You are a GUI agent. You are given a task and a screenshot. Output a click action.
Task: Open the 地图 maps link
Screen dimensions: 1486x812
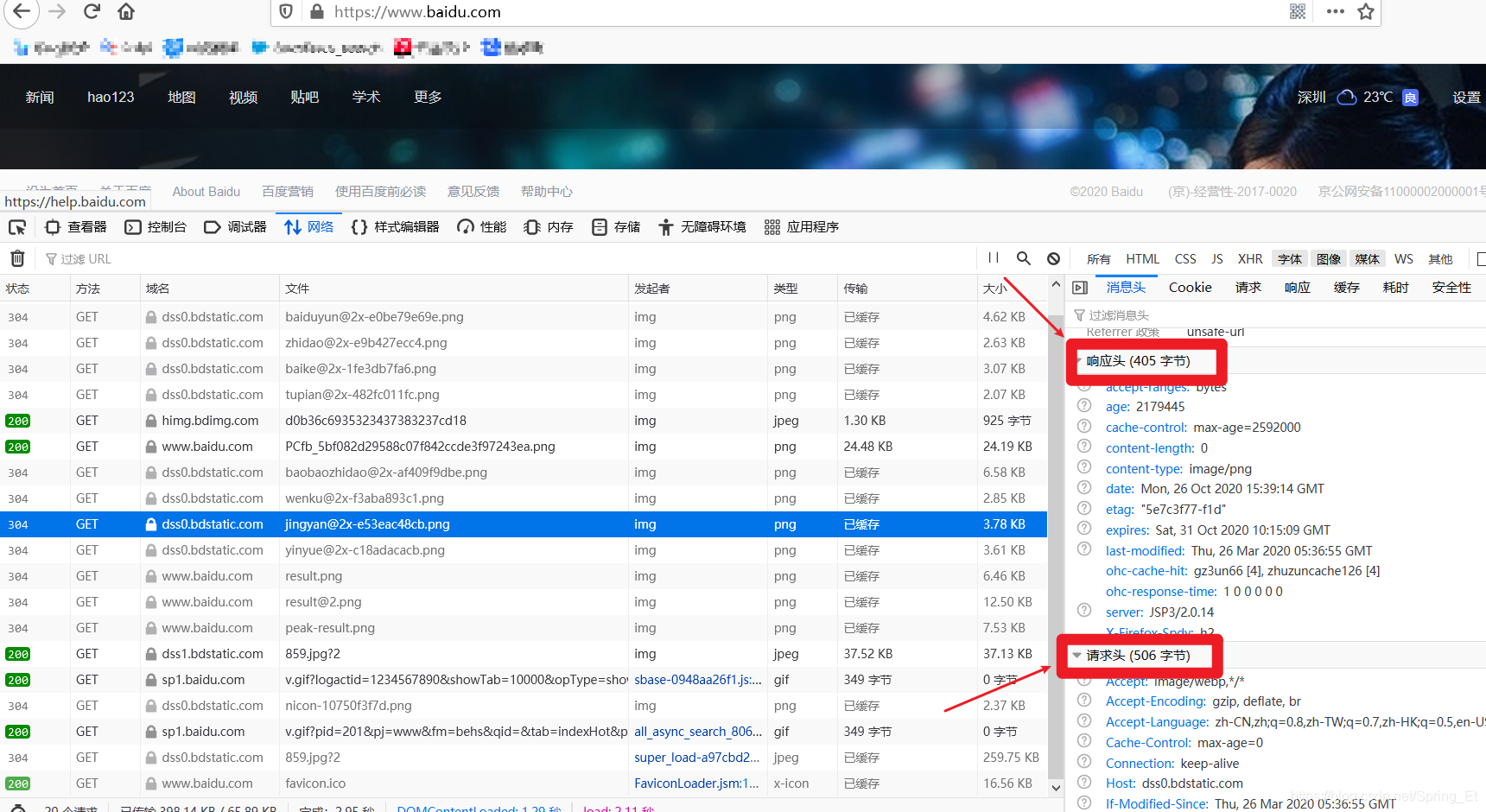[181, 97]
